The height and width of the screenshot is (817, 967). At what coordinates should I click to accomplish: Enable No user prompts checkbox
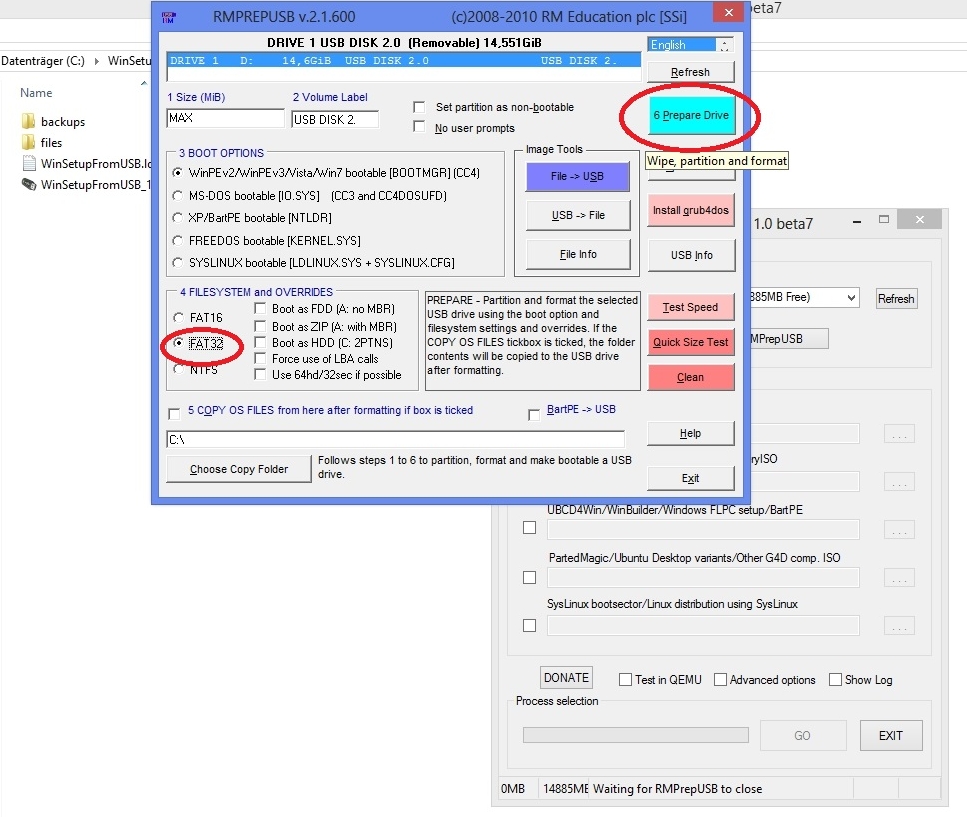pos(419,126)
